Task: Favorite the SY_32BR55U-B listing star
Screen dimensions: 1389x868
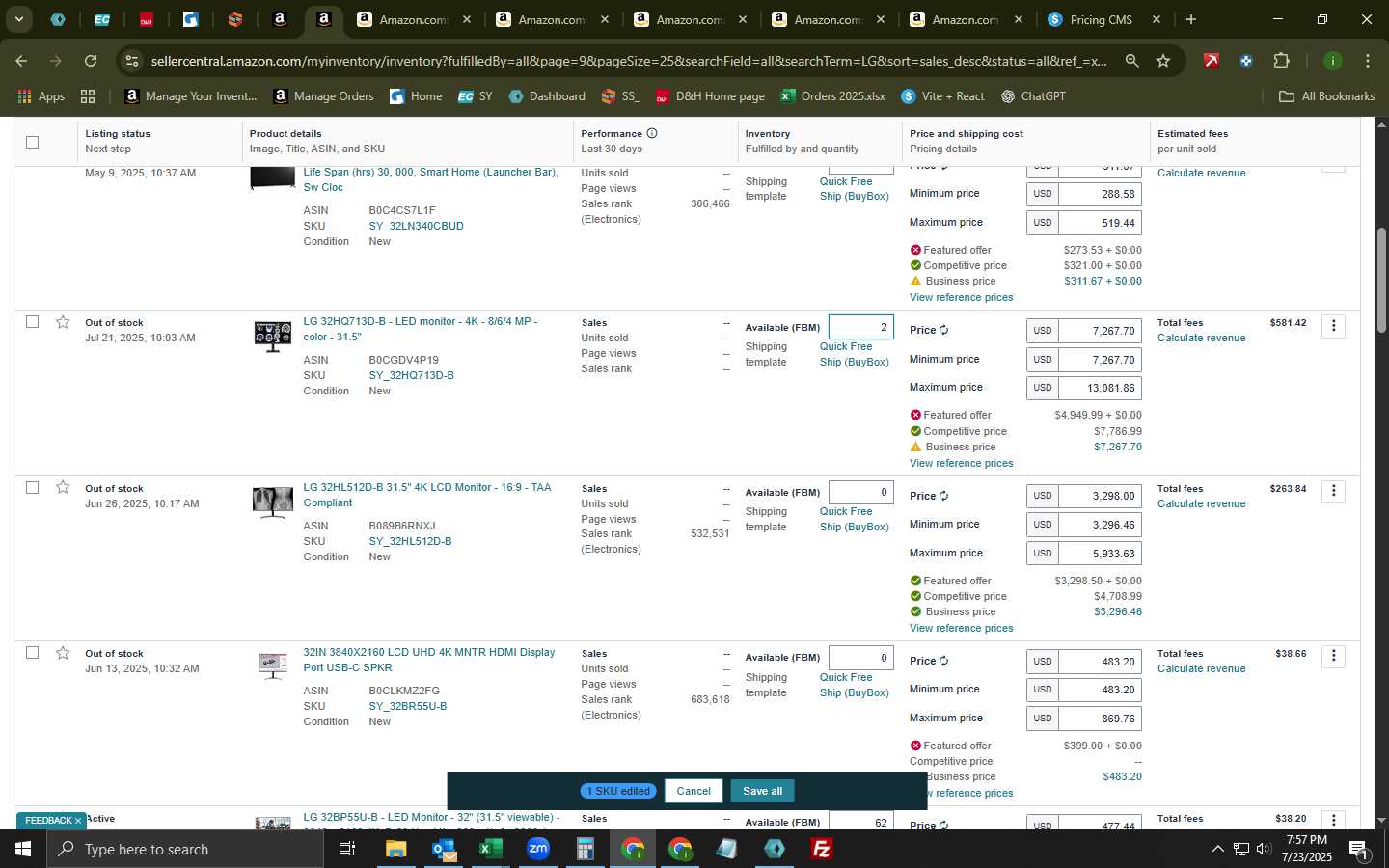Action: (x=63, y=653)
